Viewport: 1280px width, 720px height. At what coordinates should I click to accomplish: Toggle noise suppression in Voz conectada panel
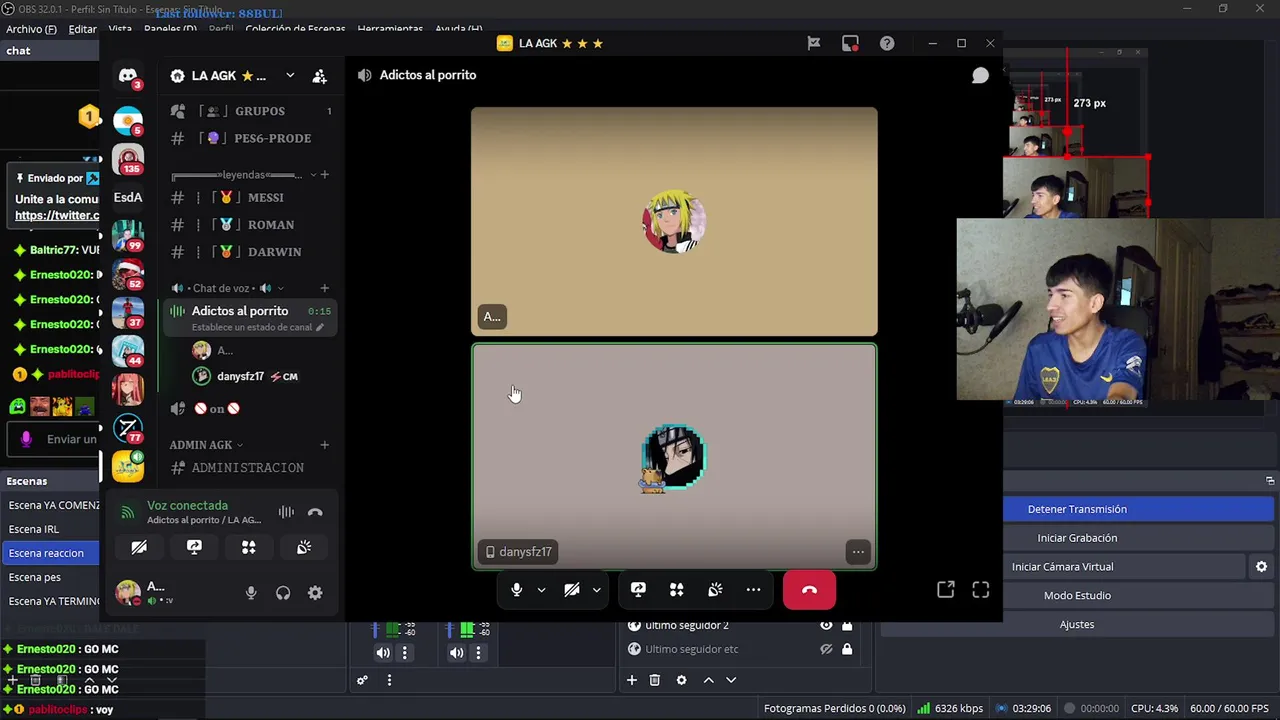click(x=286, y=512)
